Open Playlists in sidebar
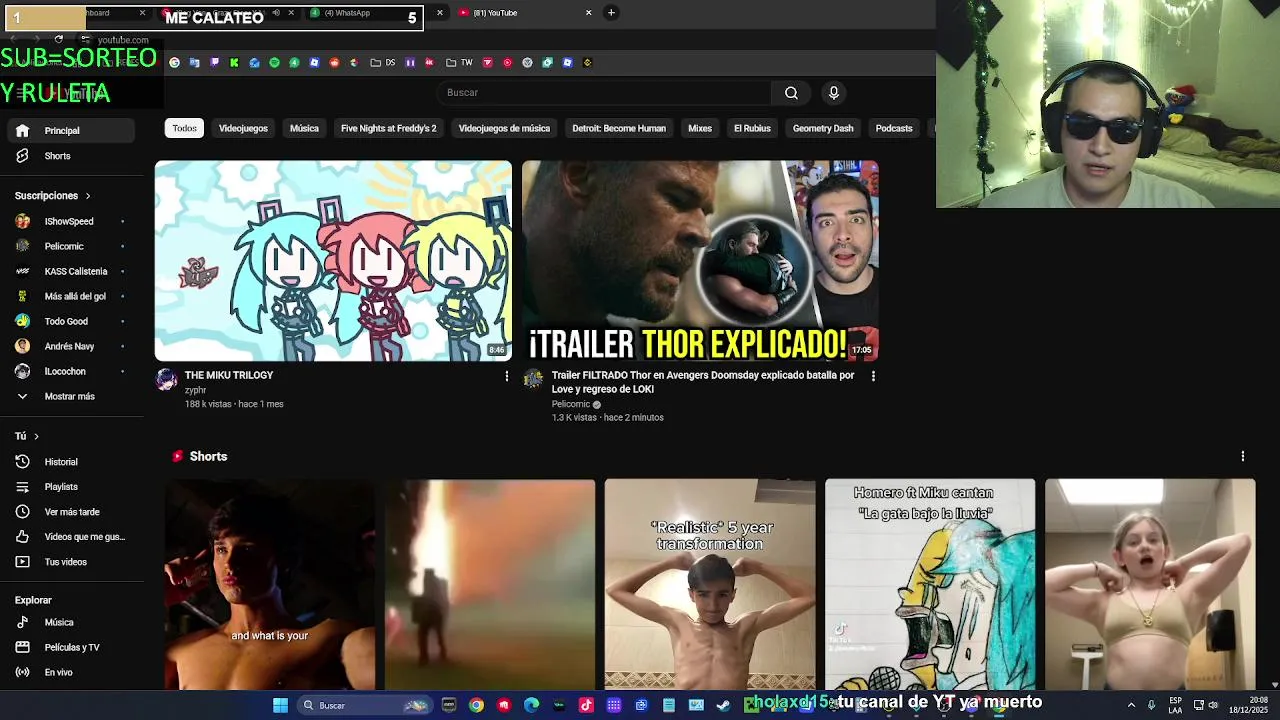The width and height of the screenshot is (1280, 720). (x=69, y=487)
